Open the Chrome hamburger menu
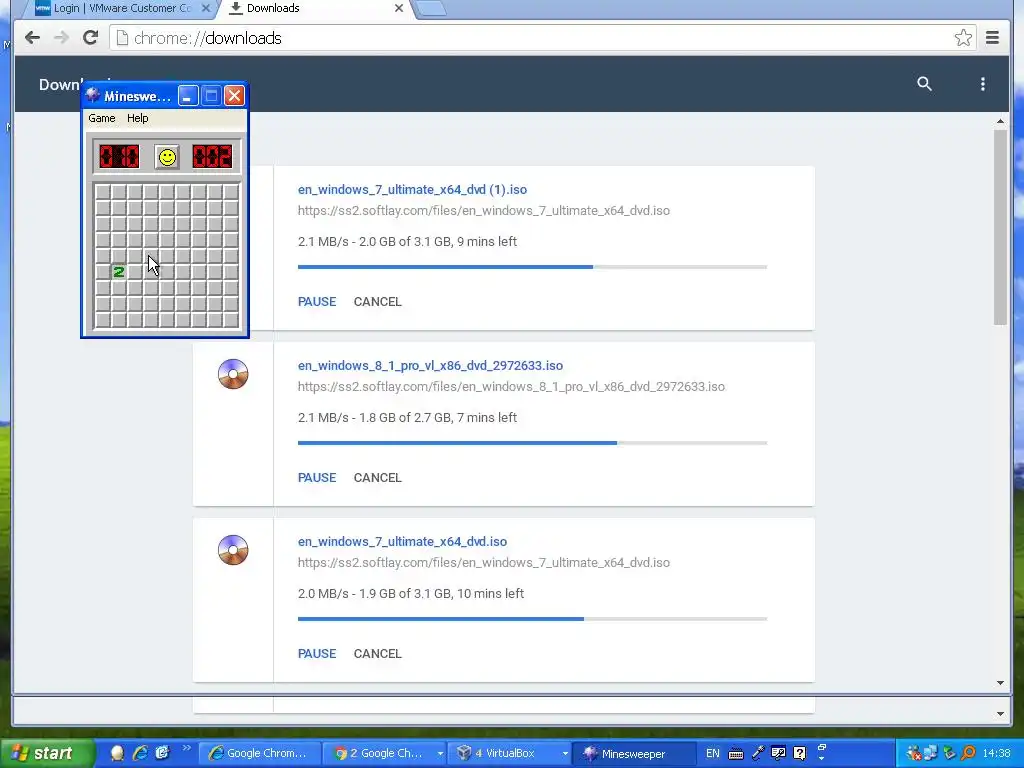1024x768 pixels. 993,38
